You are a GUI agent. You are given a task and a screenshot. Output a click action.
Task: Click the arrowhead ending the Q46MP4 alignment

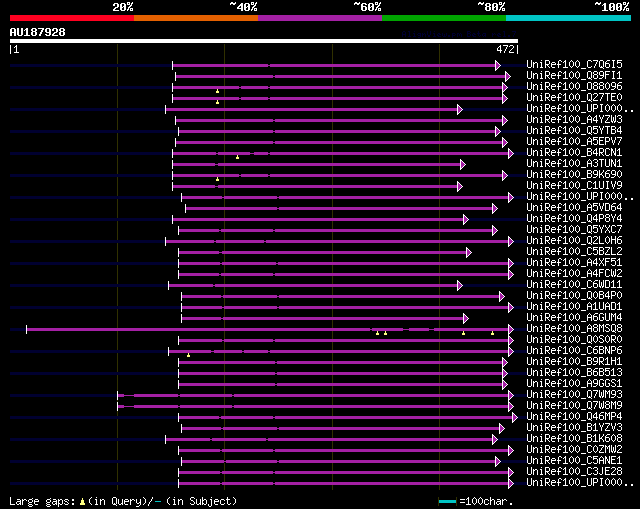coord(514,418)
